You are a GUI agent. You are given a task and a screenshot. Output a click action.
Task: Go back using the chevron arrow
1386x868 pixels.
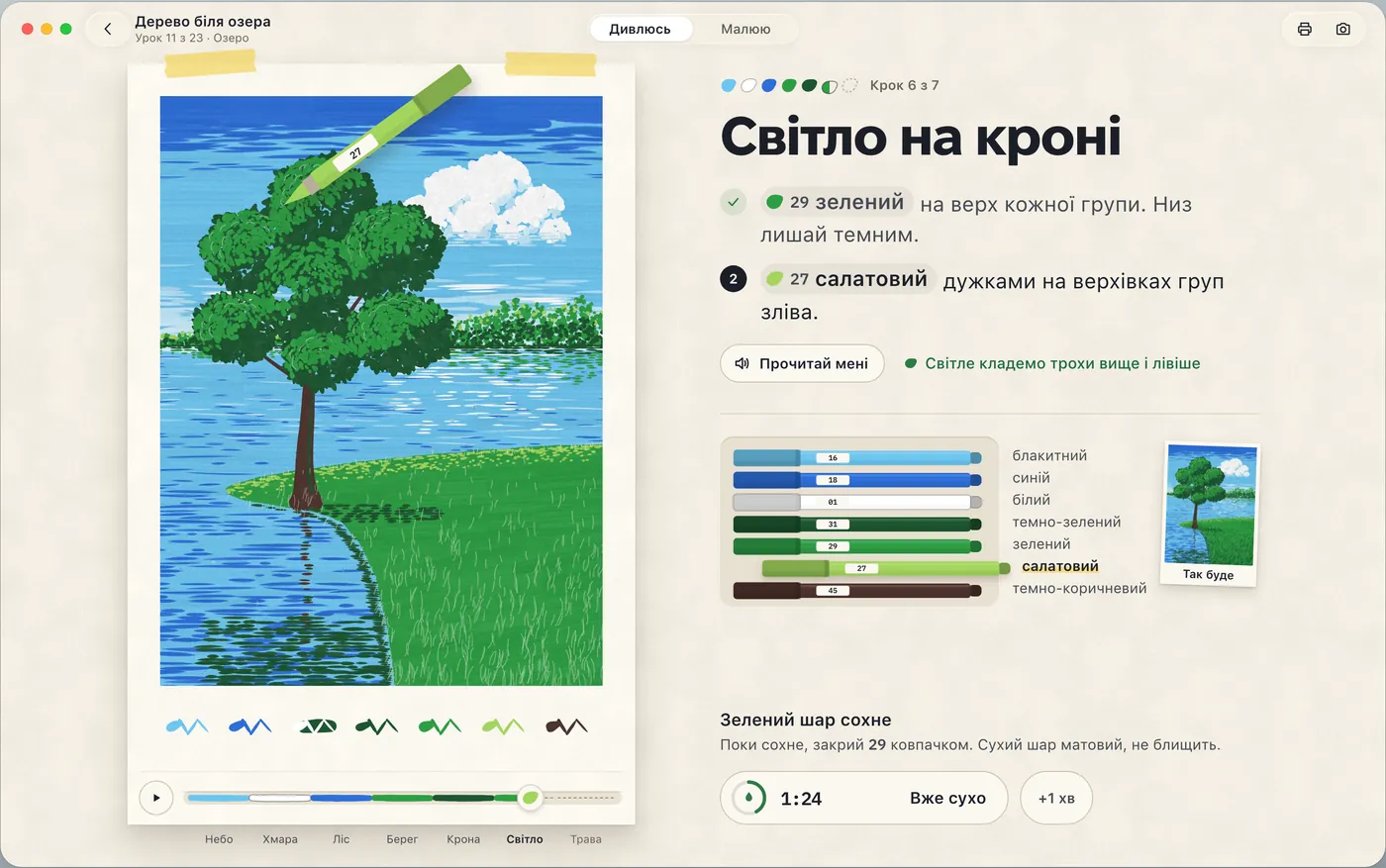coord(108,30)
